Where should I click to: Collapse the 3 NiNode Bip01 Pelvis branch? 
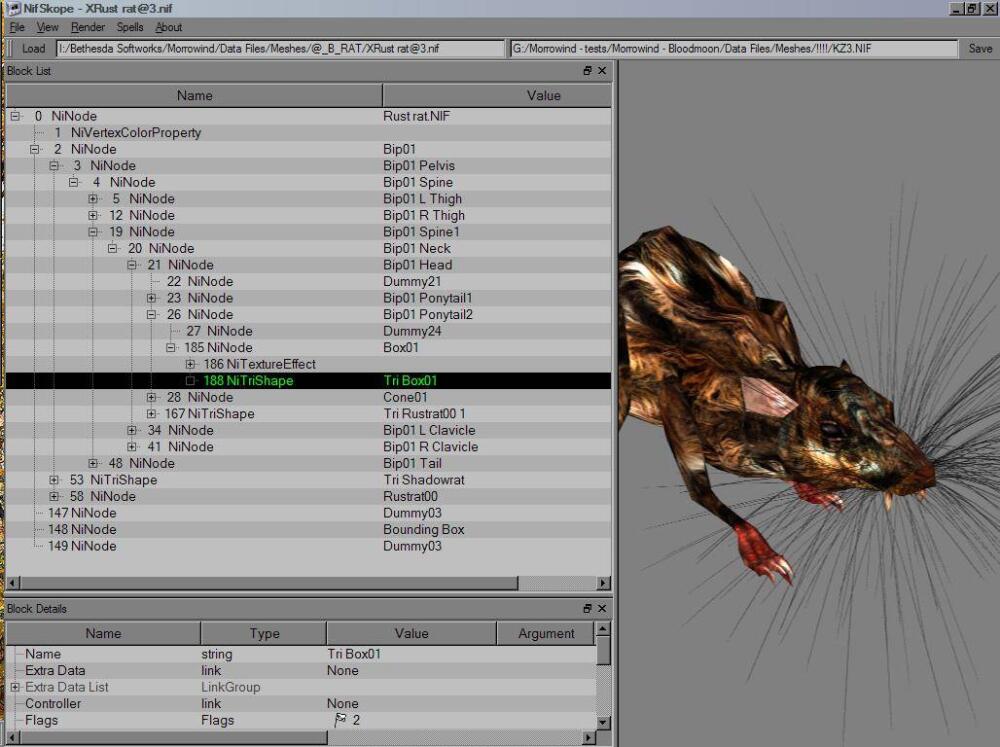pyautogui.click(x=54, y=166)
